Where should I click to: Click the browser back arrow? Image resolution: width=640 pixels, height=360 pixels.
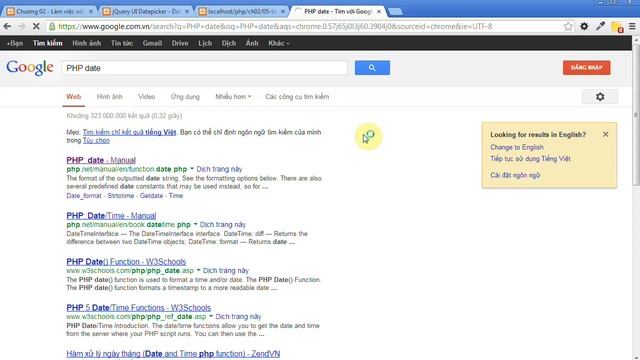click(x=7, y=26)
